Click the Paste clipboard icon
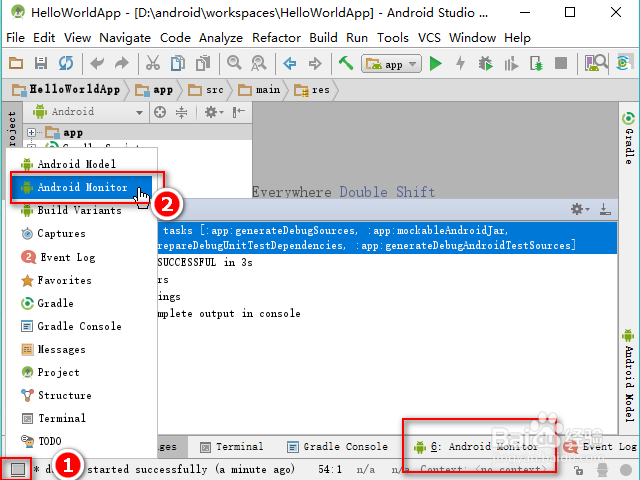This screenshot has height=480, width=640. pos(203,63)
